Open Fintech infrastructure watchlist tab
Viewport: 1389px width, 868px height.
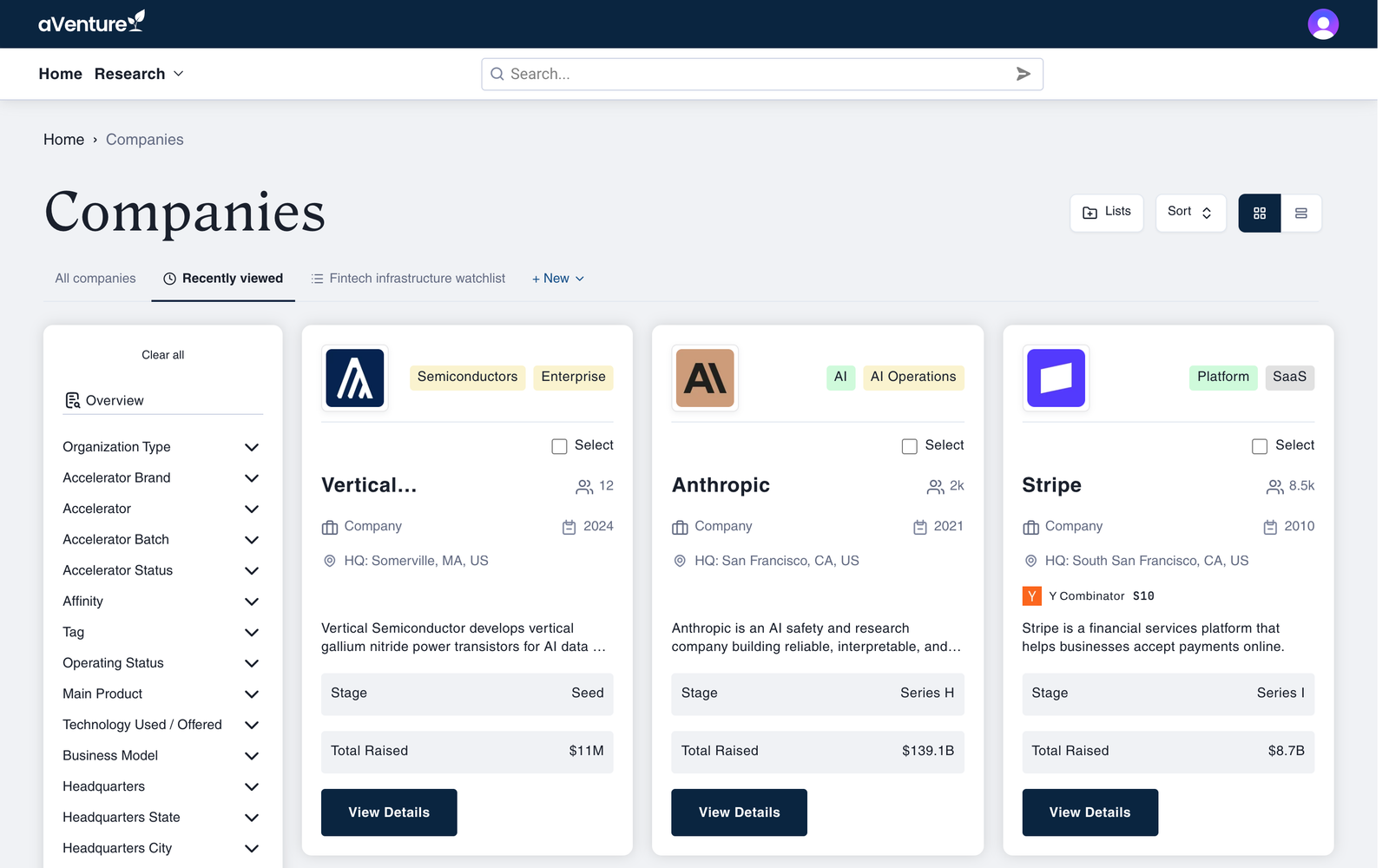408,279
